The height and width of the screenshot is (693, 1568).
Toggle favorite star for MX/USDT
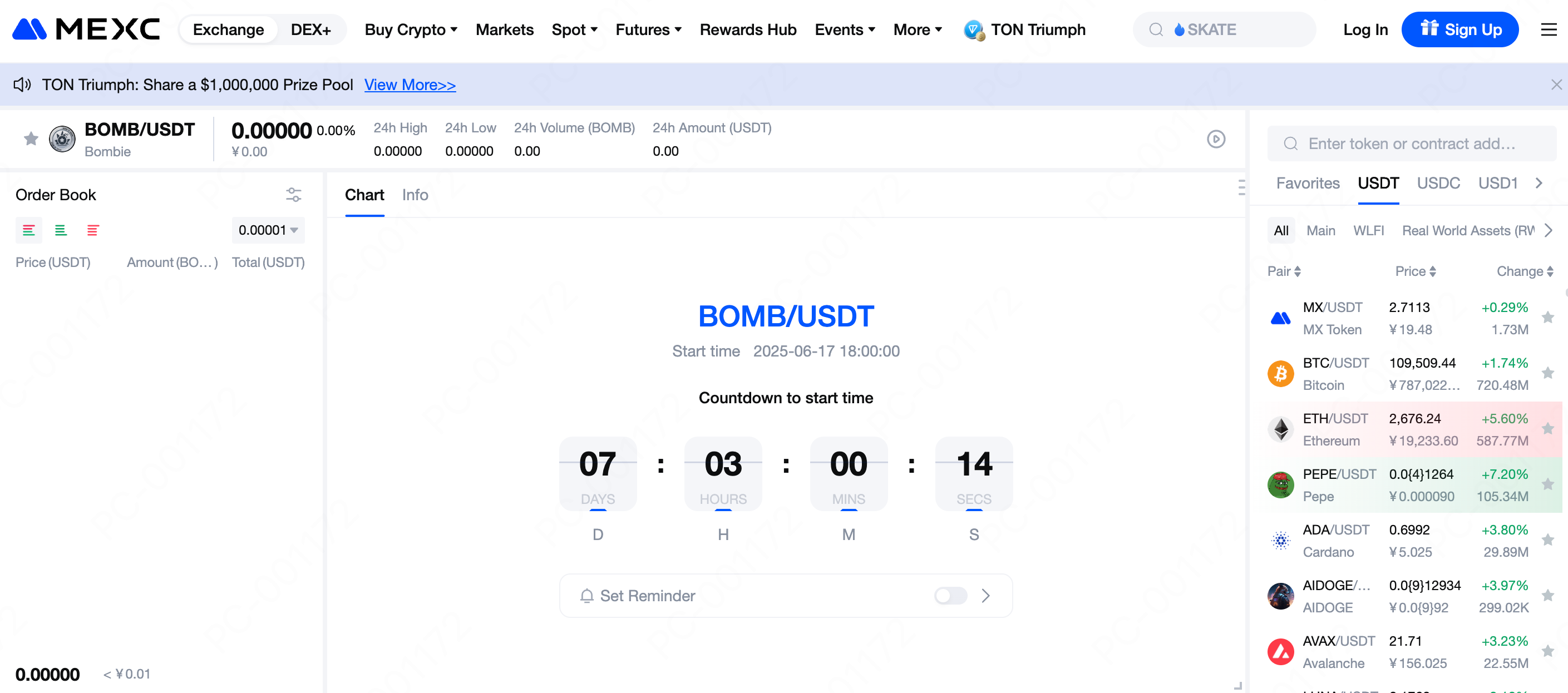1547,318
